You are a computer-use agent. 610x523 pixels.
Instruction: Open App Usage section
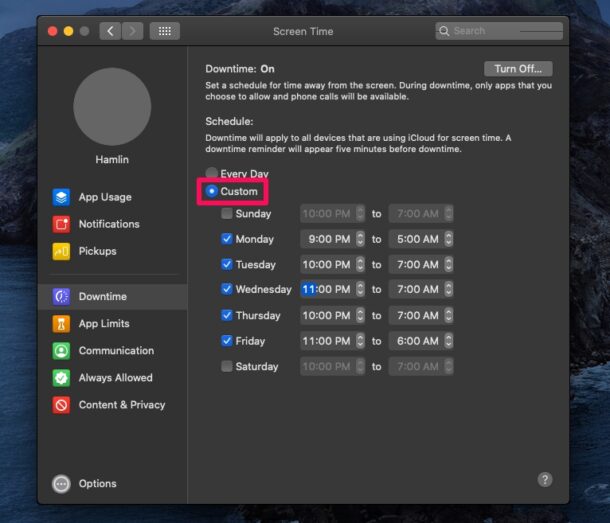[x=113, y=197]
